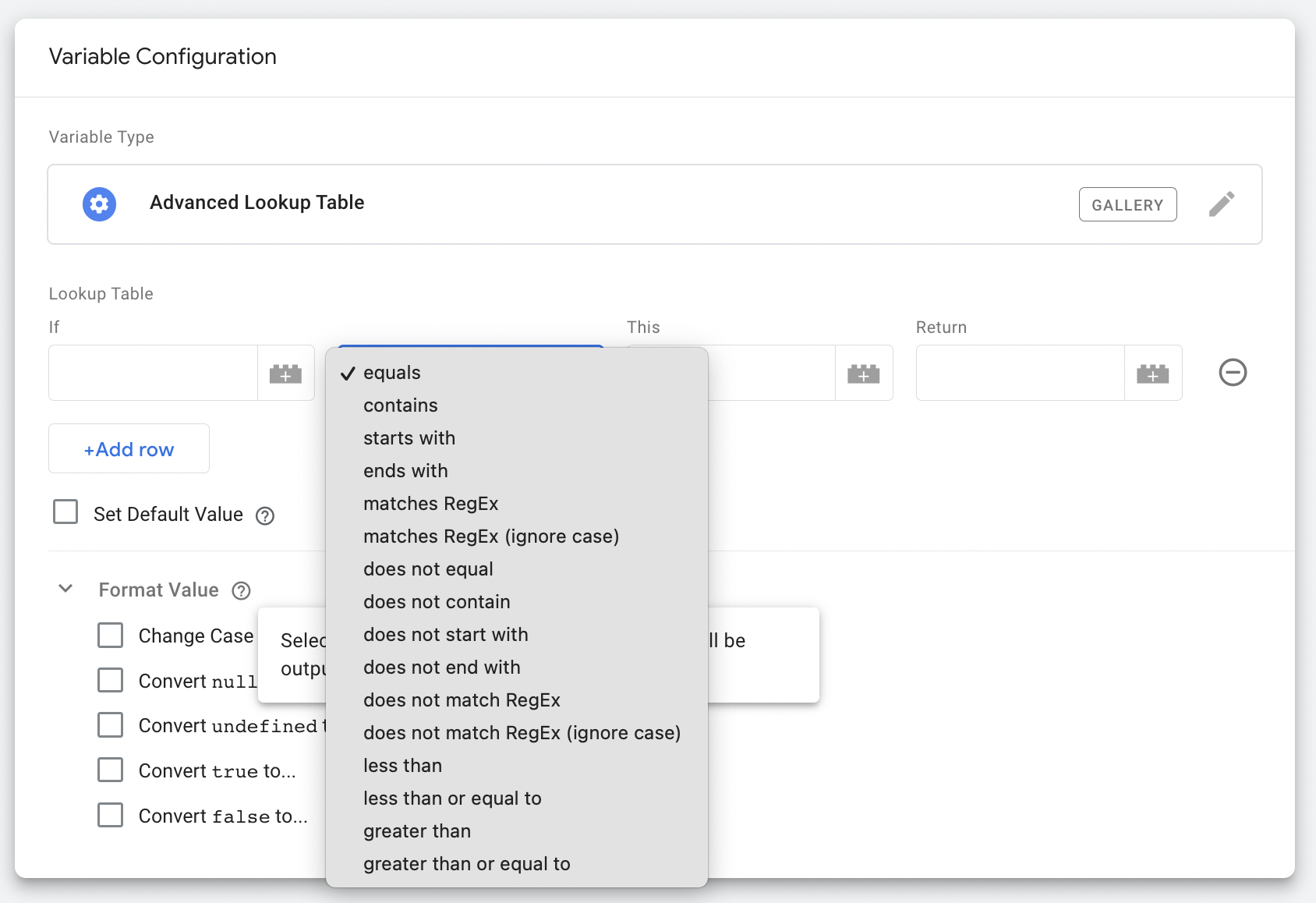
Task: Choose 'does not contain' operator
Action: 517,602
